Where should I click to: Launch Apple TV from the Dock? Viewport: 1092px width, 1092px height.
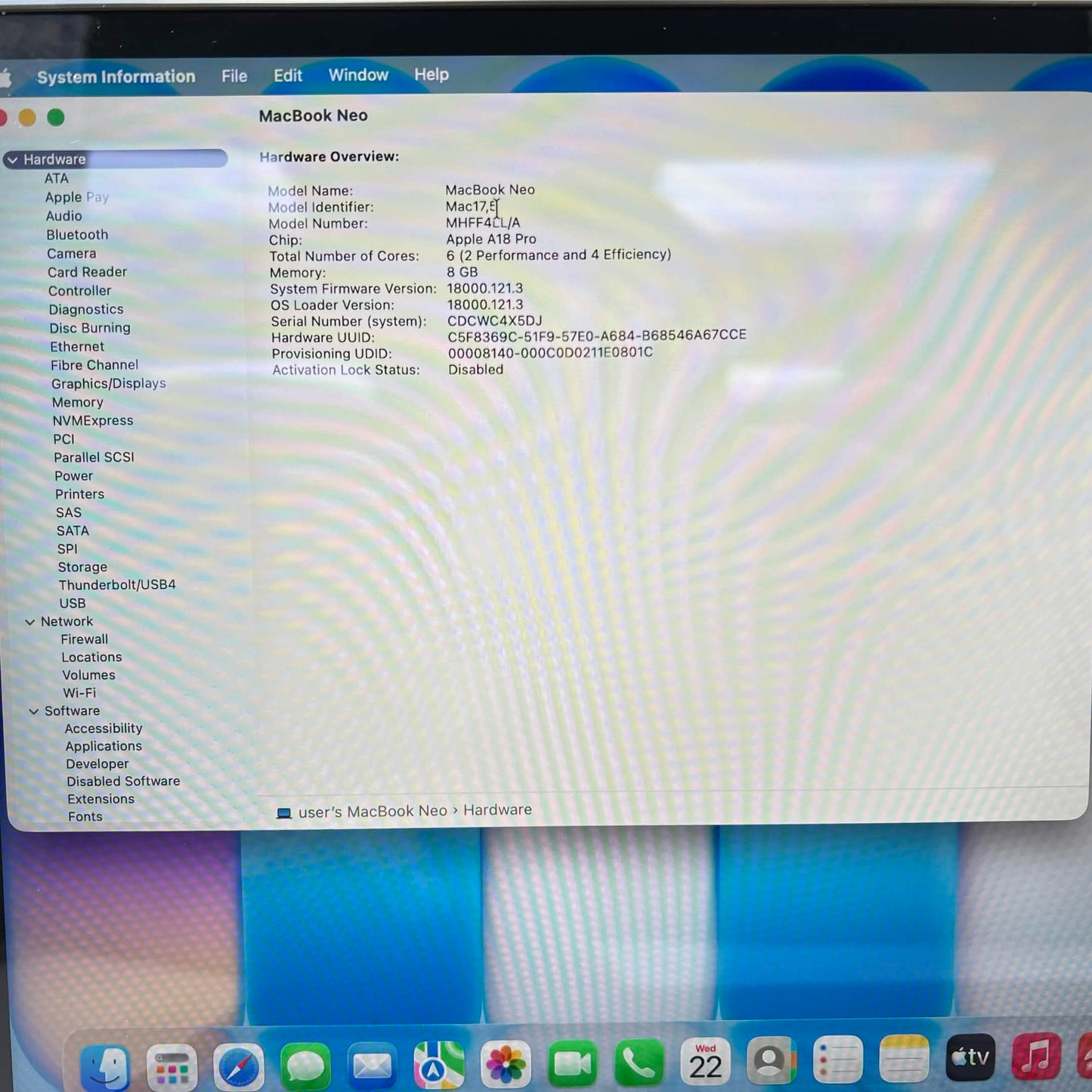click(971, 1057)
